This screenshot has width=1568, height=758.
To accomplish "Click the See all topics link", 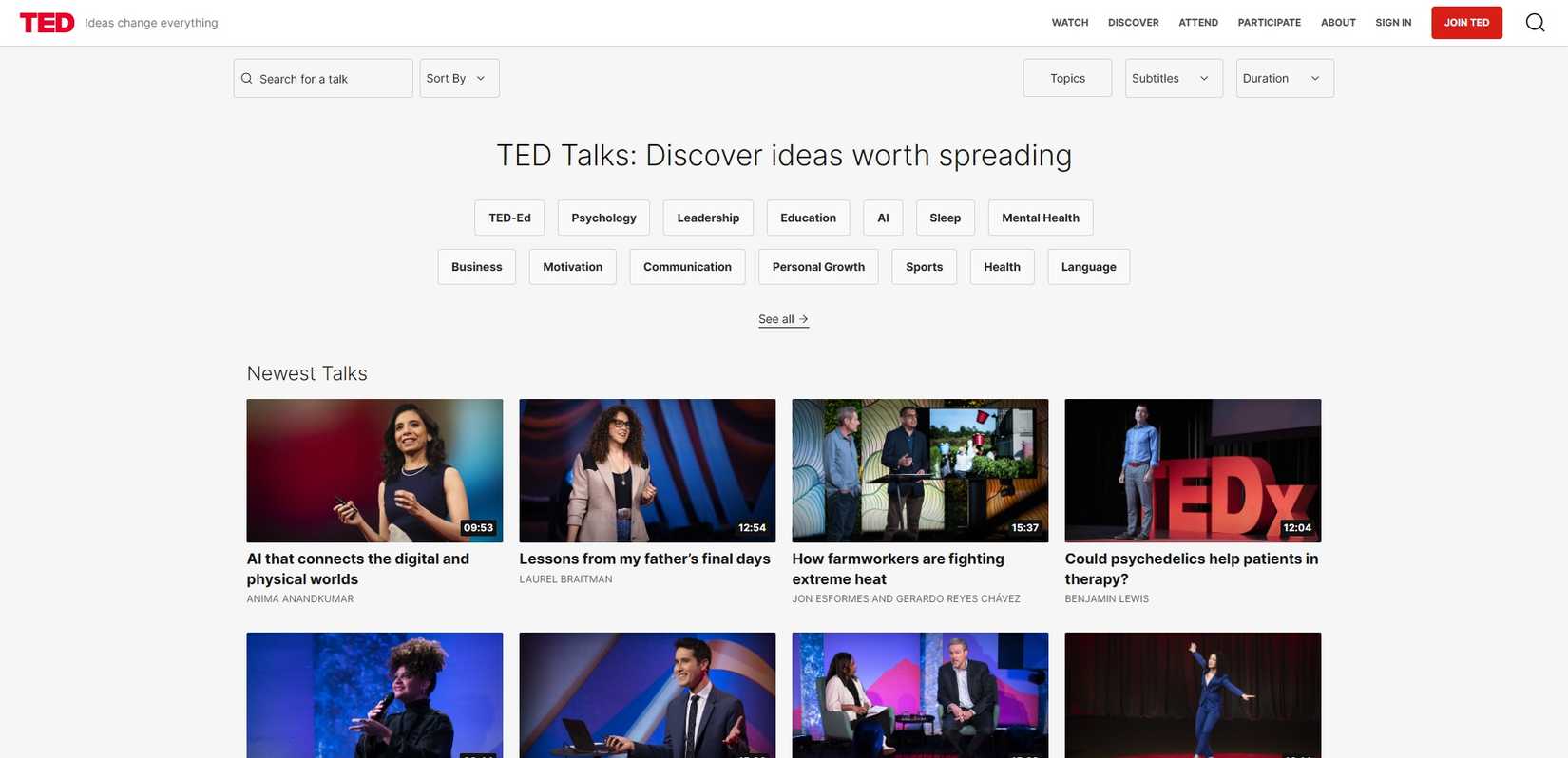I will pyautogui.click(x=783, y=319).
